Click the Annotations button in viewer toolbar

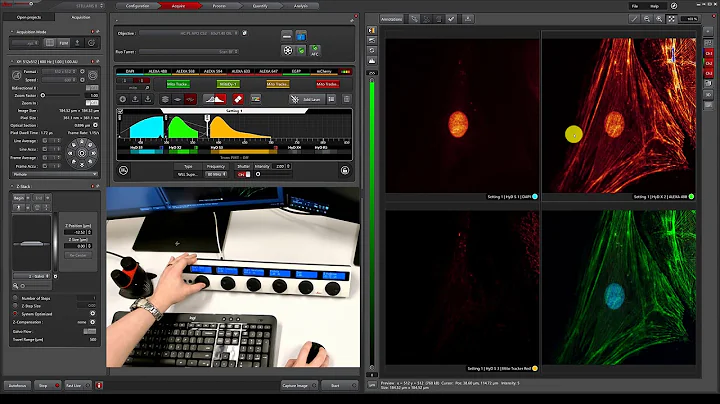coord(392,19)
